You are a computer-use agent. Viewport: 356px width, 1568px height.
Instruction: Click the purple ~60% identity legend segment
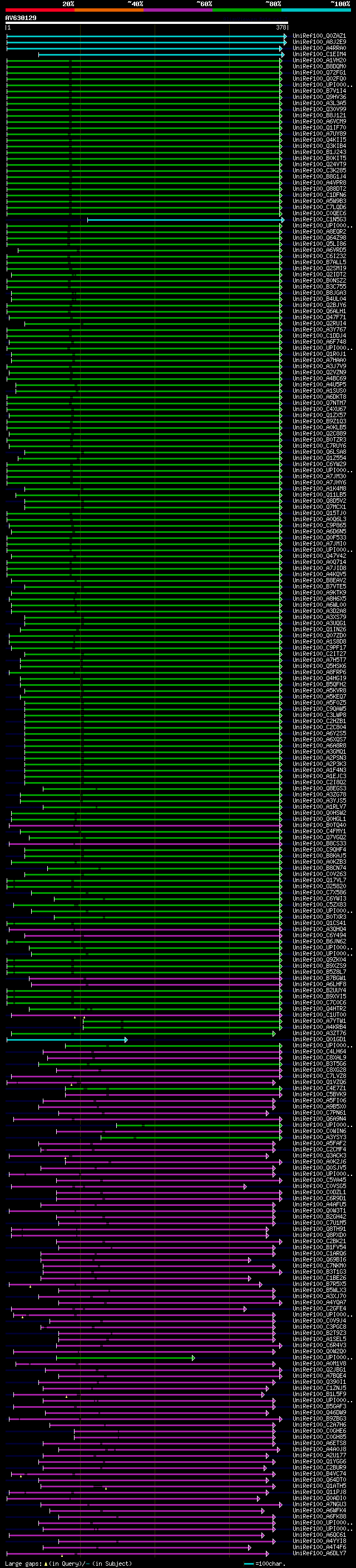click(x=177, y=11)
